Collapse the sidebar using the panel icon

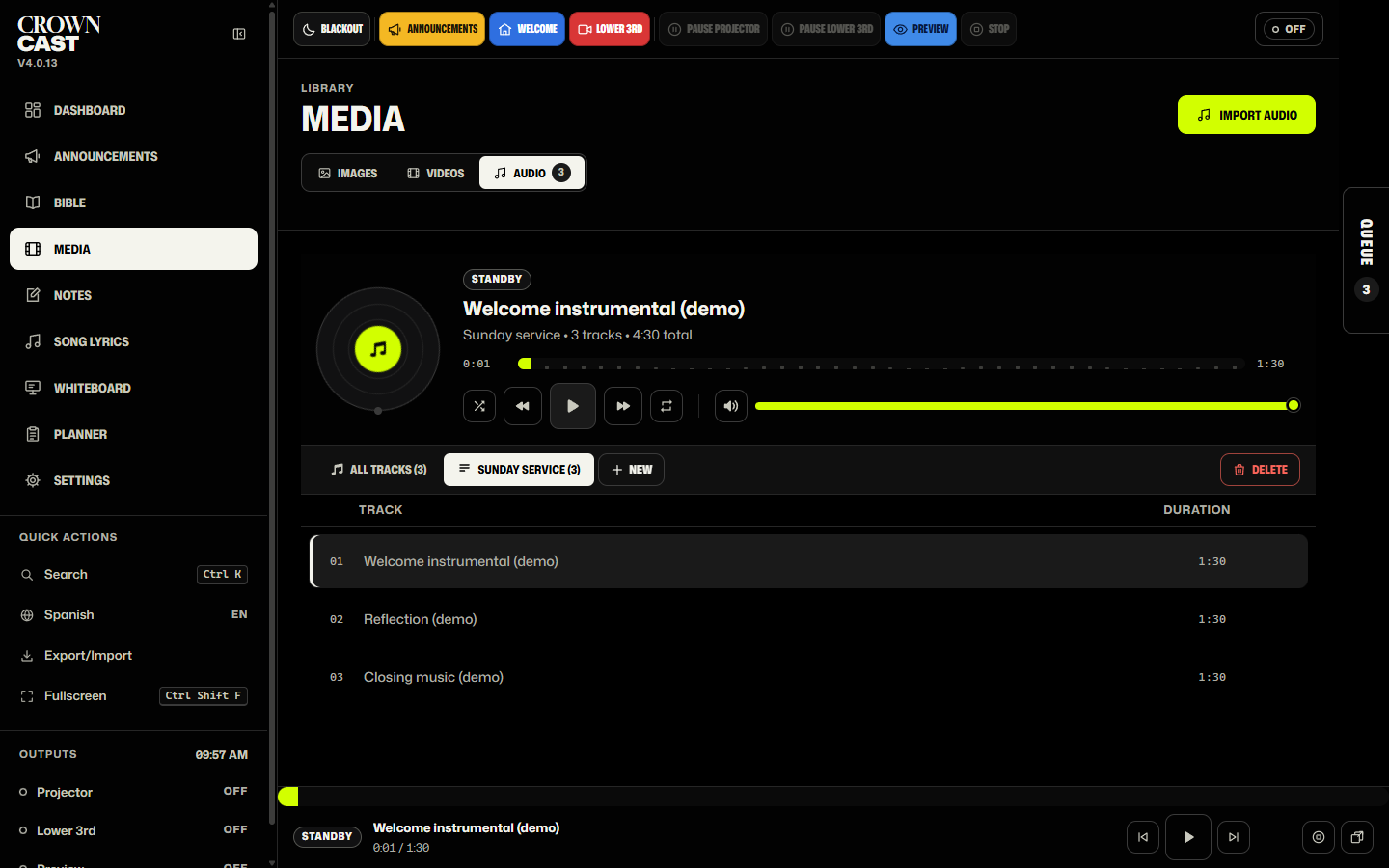(x=239, y=34)
